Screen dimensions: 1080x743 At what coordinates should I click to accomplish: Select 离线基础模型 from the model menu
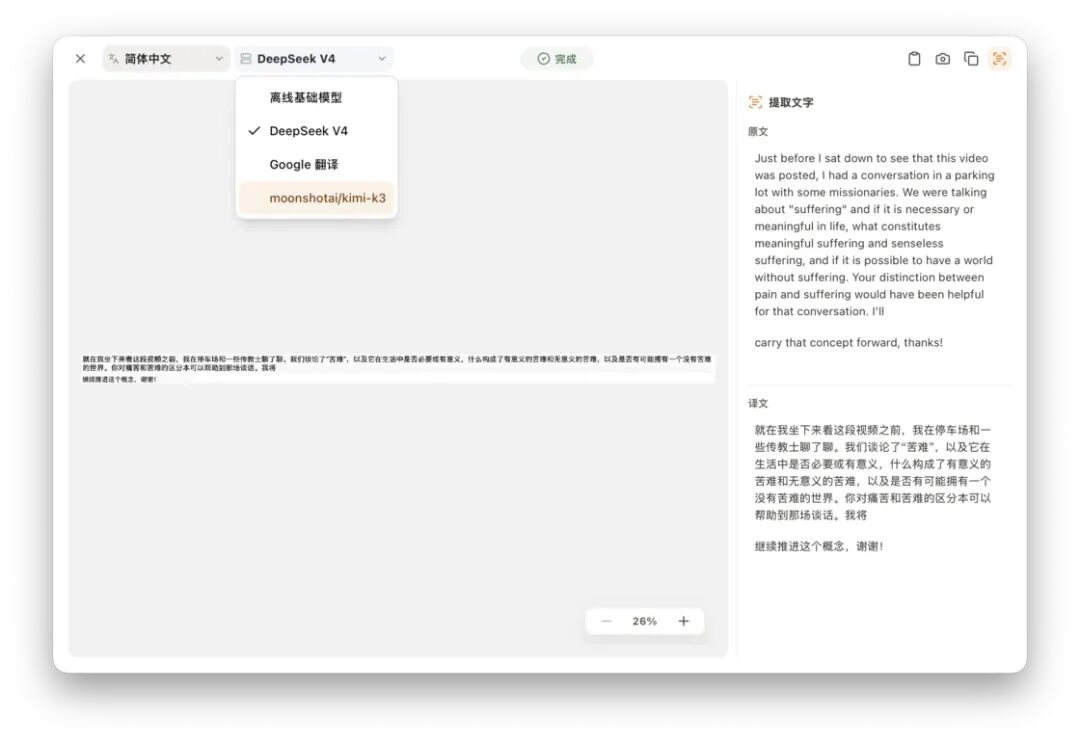pyautogui.click(x=316, y=98)
